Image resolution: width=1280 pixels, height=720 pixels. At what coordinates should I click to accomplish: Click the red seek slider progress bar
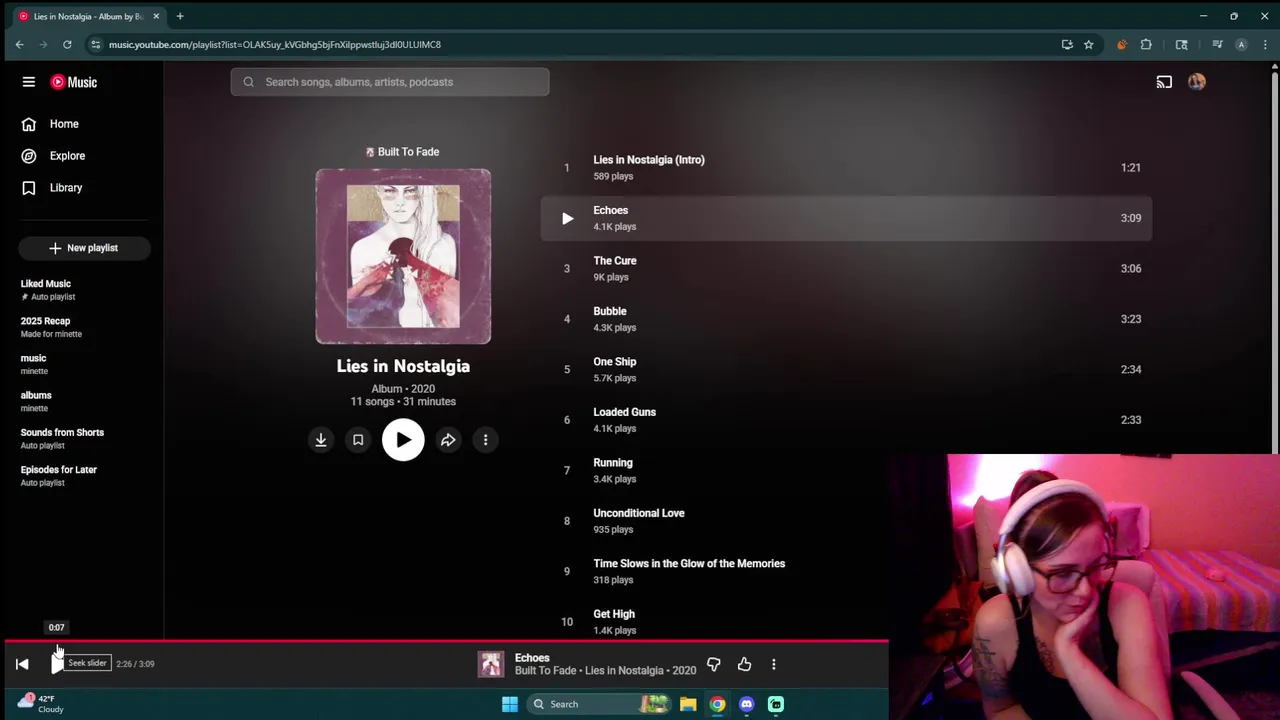(x=445, y=641)
